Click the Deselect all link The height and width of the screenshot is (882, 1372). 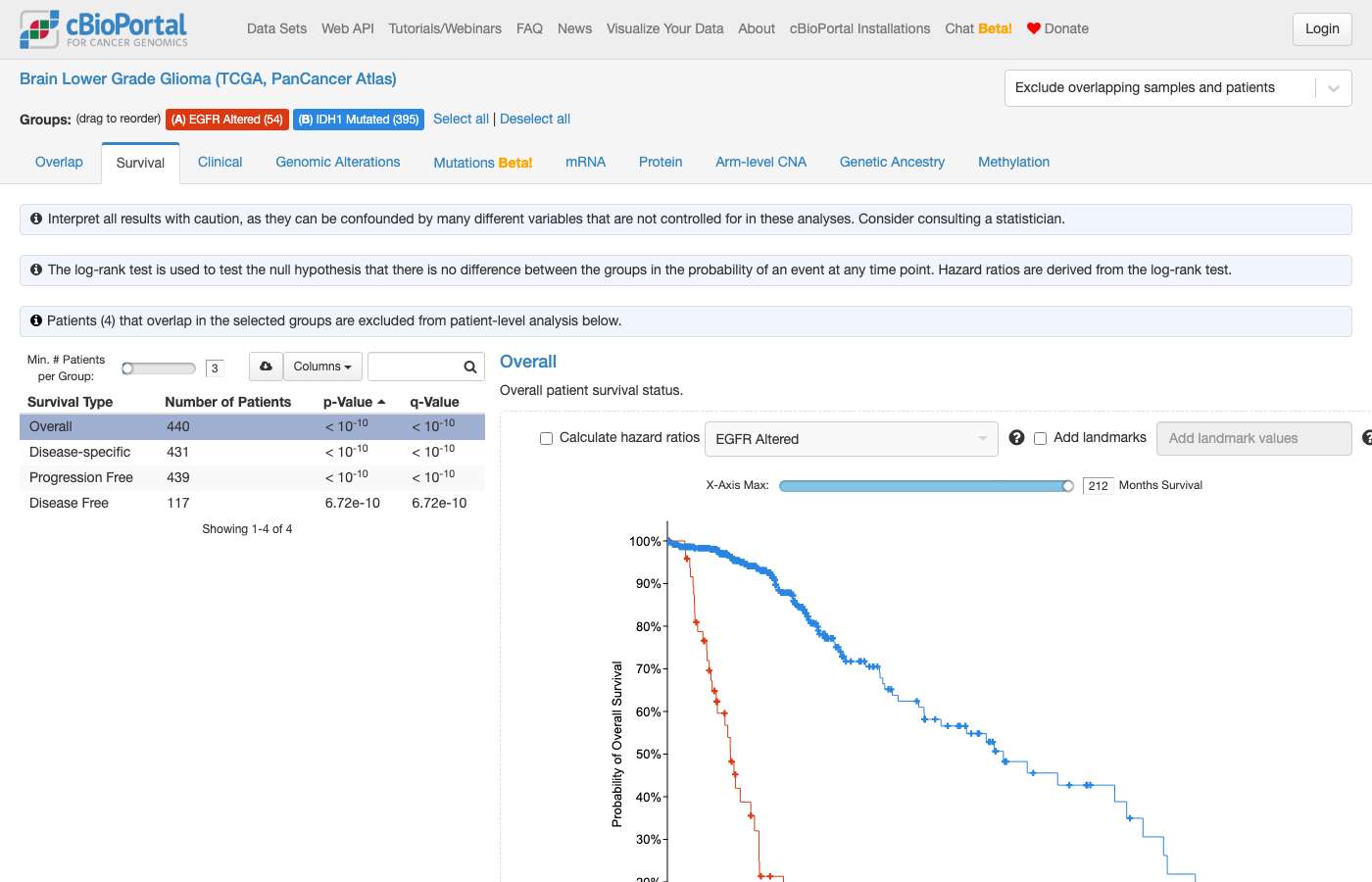click(x=535, y=120)
